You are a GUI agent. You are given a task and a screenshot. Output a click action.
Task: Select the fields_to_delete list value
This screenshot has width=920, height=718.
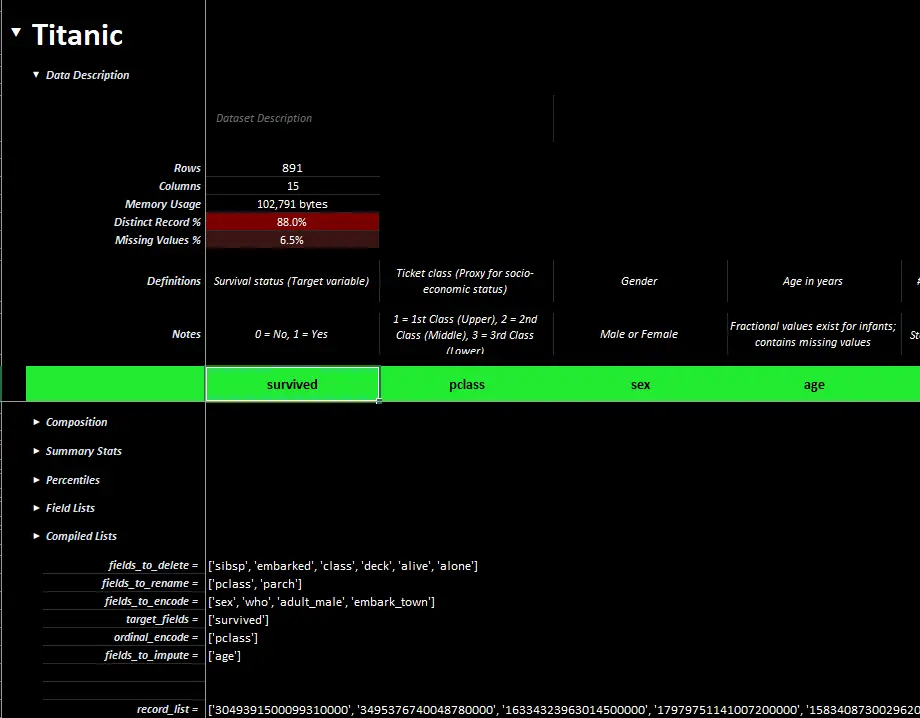(343, 566)
